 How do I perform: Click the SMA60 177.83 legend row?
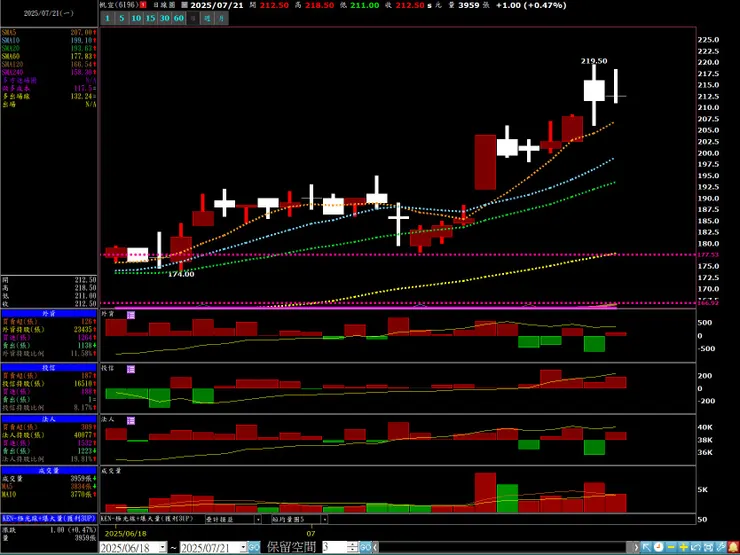pos(49,56)
